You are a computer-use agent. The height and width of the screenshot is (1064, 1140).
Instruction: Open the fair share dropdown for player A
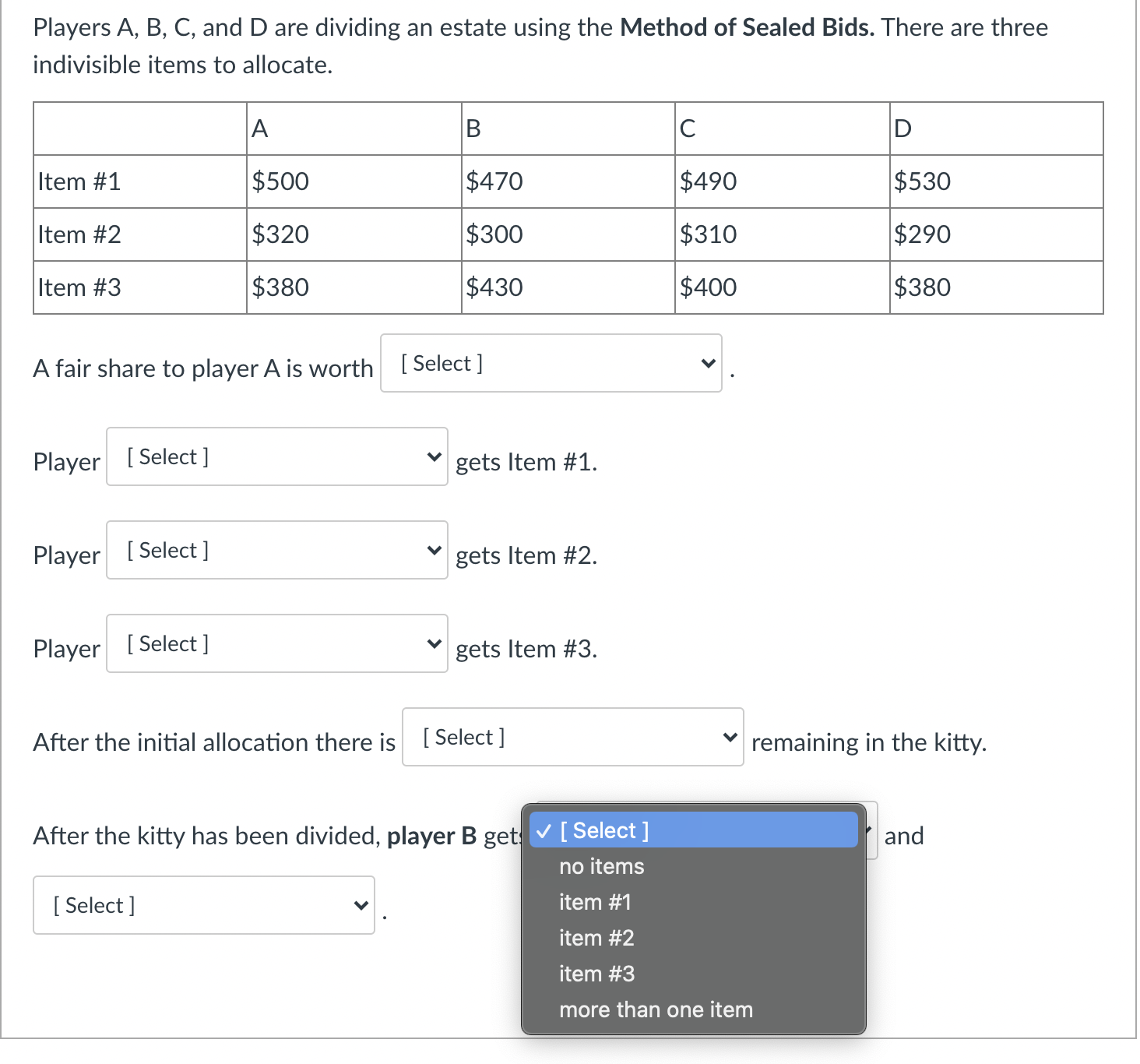[551, 363]
